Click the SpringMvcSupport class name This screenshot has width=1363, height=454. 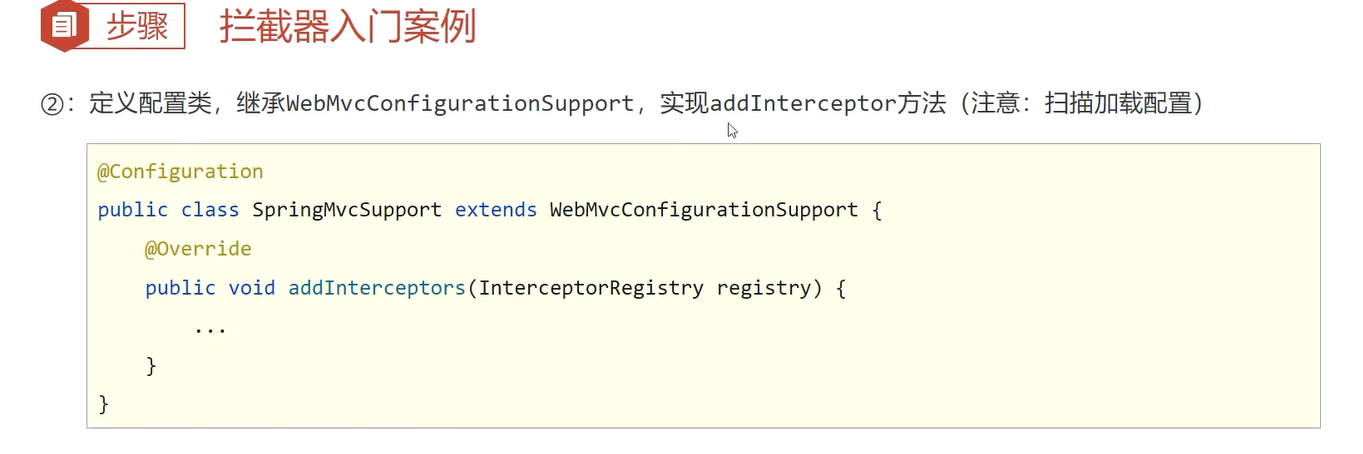click(347, 210)
